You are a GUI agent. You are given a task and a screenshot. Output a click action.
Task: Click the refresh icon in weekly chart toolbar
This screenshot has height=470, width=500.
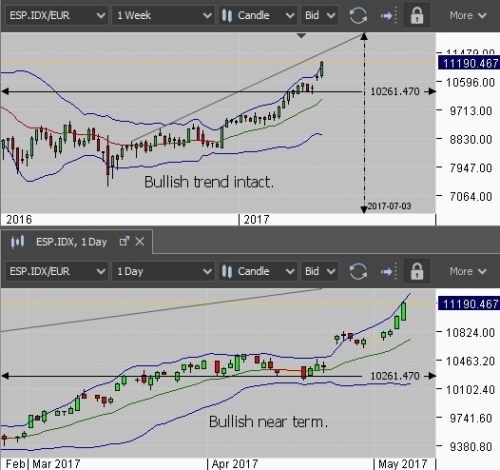point(358,15)
